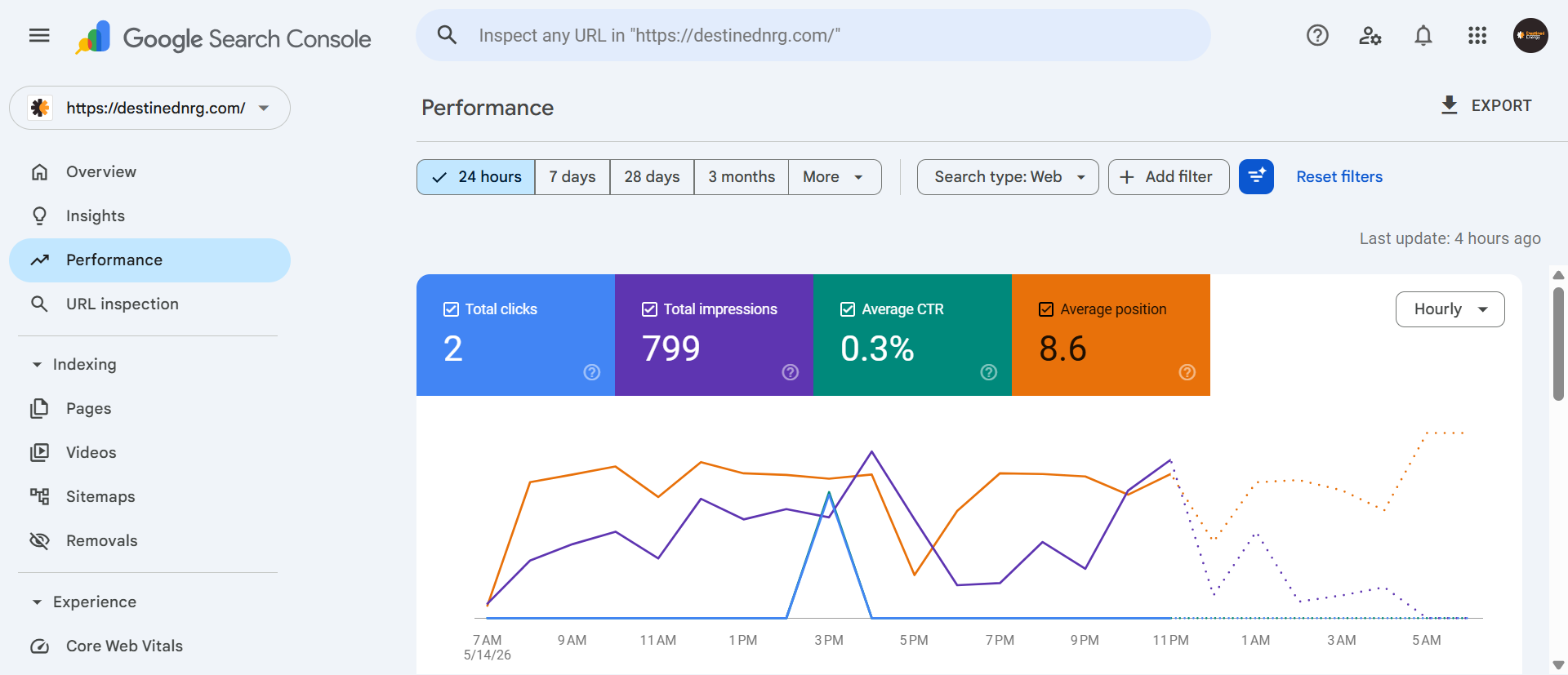Select the blue Total clicks metric card

[515, 335]
